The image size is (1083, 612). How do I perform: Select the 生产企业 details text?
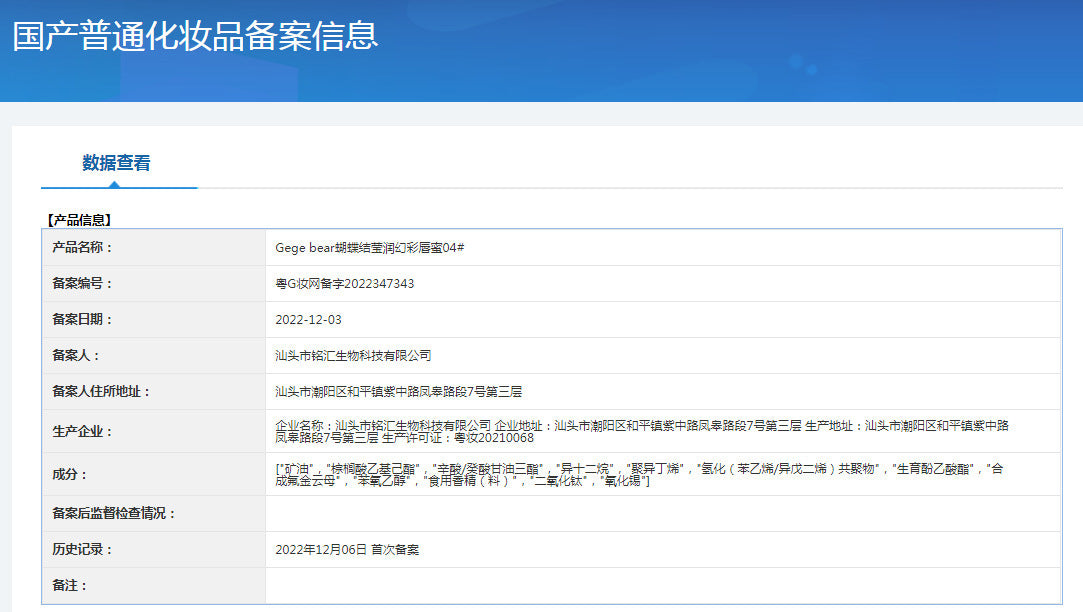click(641, 431)
